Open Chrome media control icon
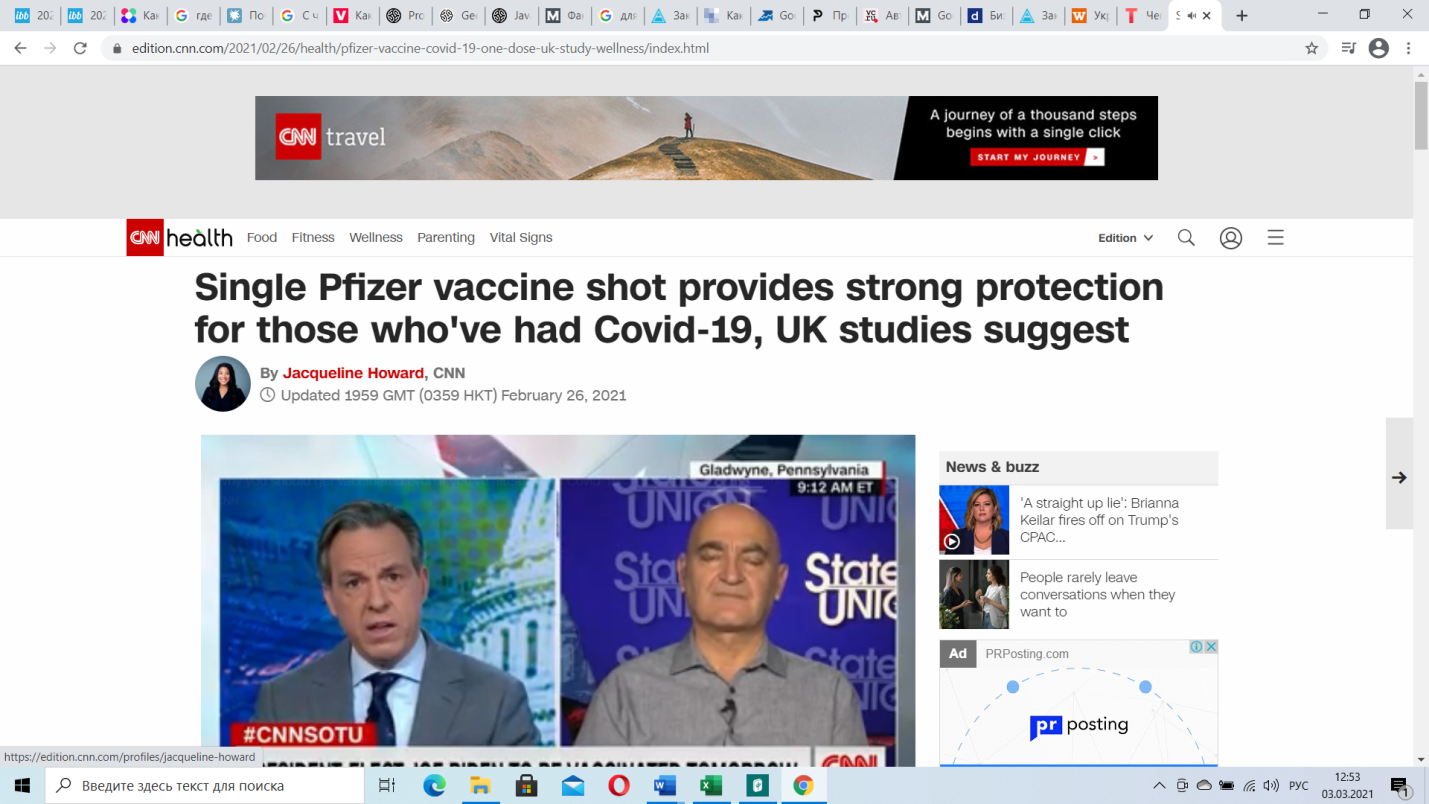This screenshot has height=804, width=1429. coord(1348,48)
